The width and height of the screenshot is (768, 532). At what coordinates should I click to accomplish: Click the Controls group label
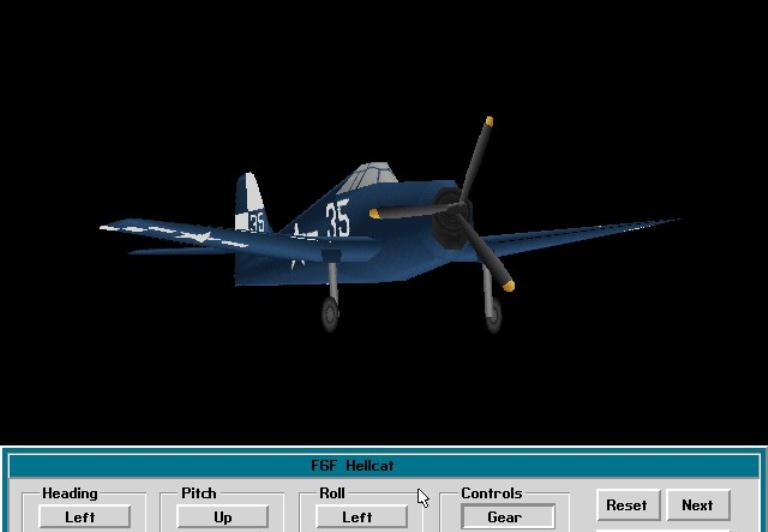[x=491, y=493]
